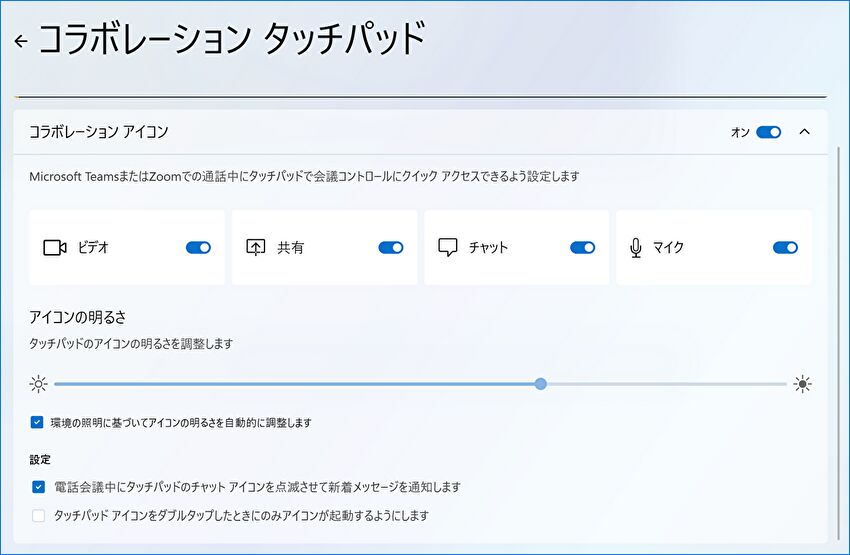Click the screen share icon next to 共有
850x555 pixels.
tap(256, 248)
